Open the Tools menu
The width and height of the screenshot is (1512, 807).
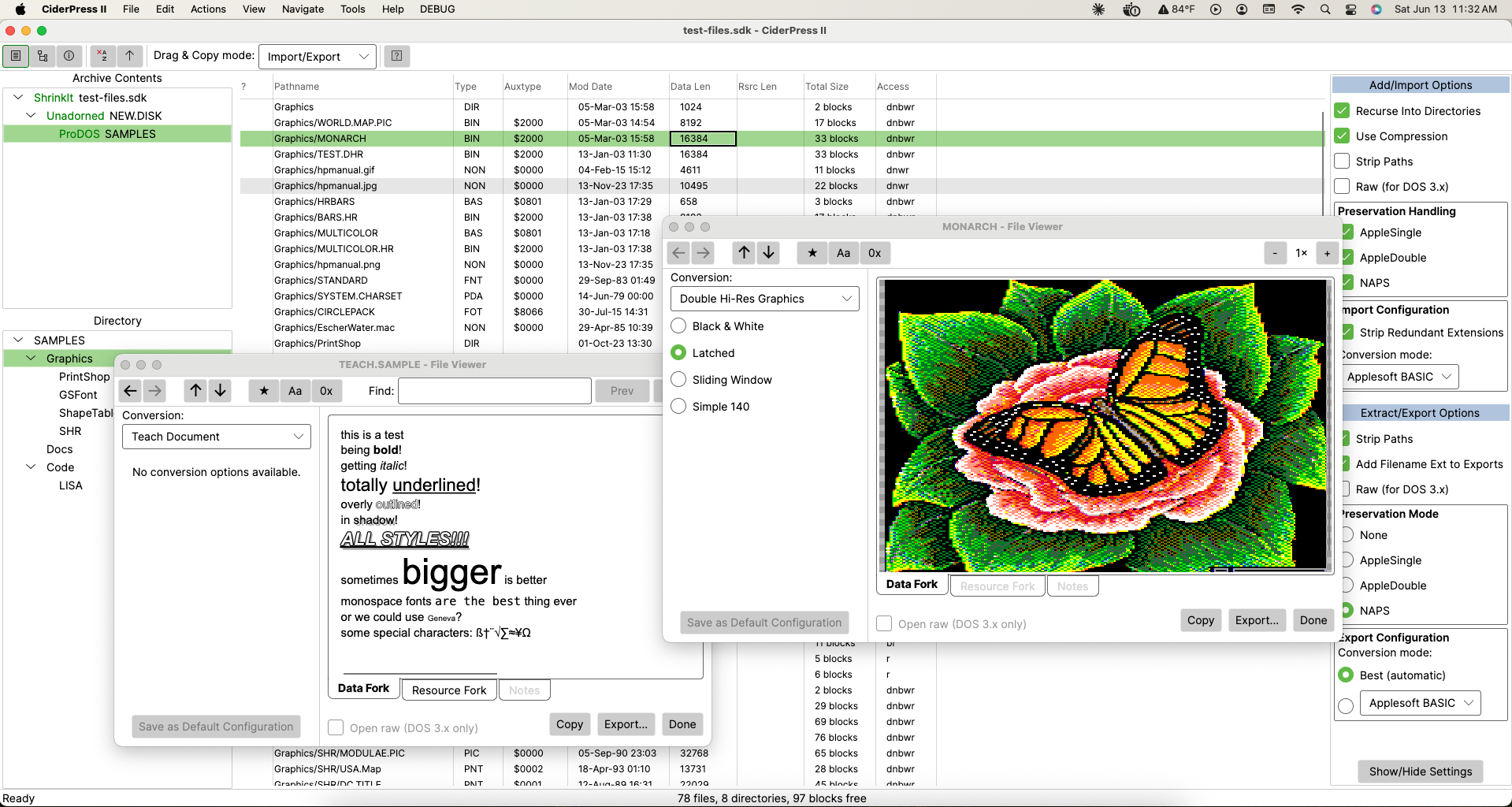[352, 9]
